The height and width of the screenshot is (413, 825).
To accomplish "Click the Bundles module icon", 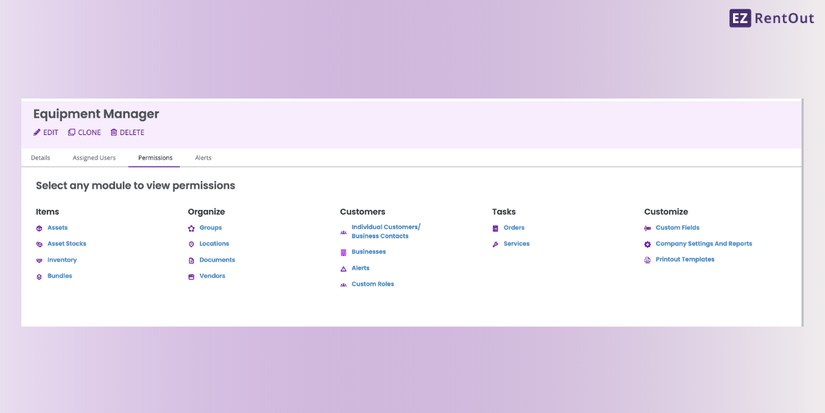I will point(39,276).
